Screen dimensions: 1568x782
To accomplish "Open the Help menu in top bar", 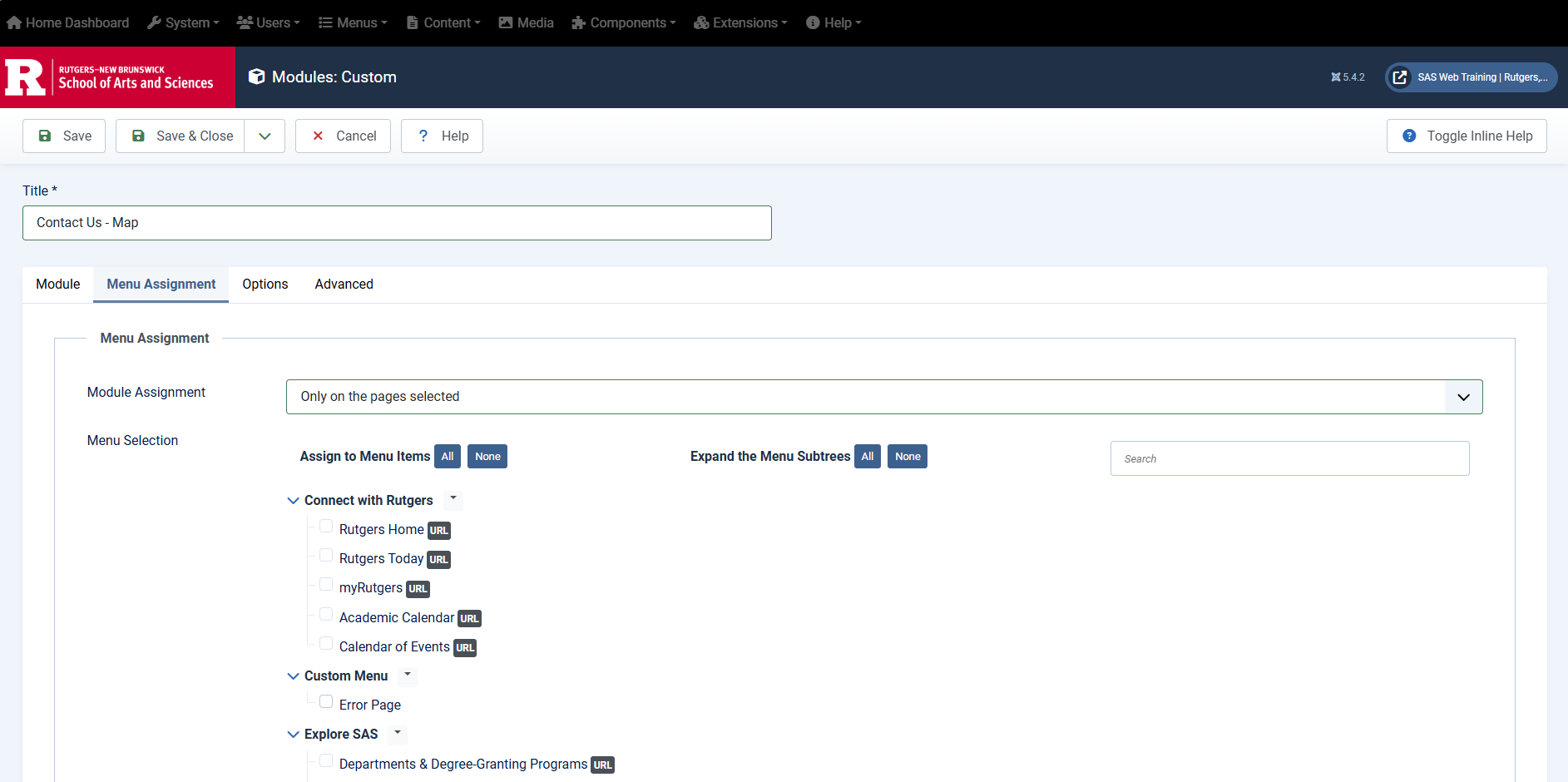I will [834, 22].
